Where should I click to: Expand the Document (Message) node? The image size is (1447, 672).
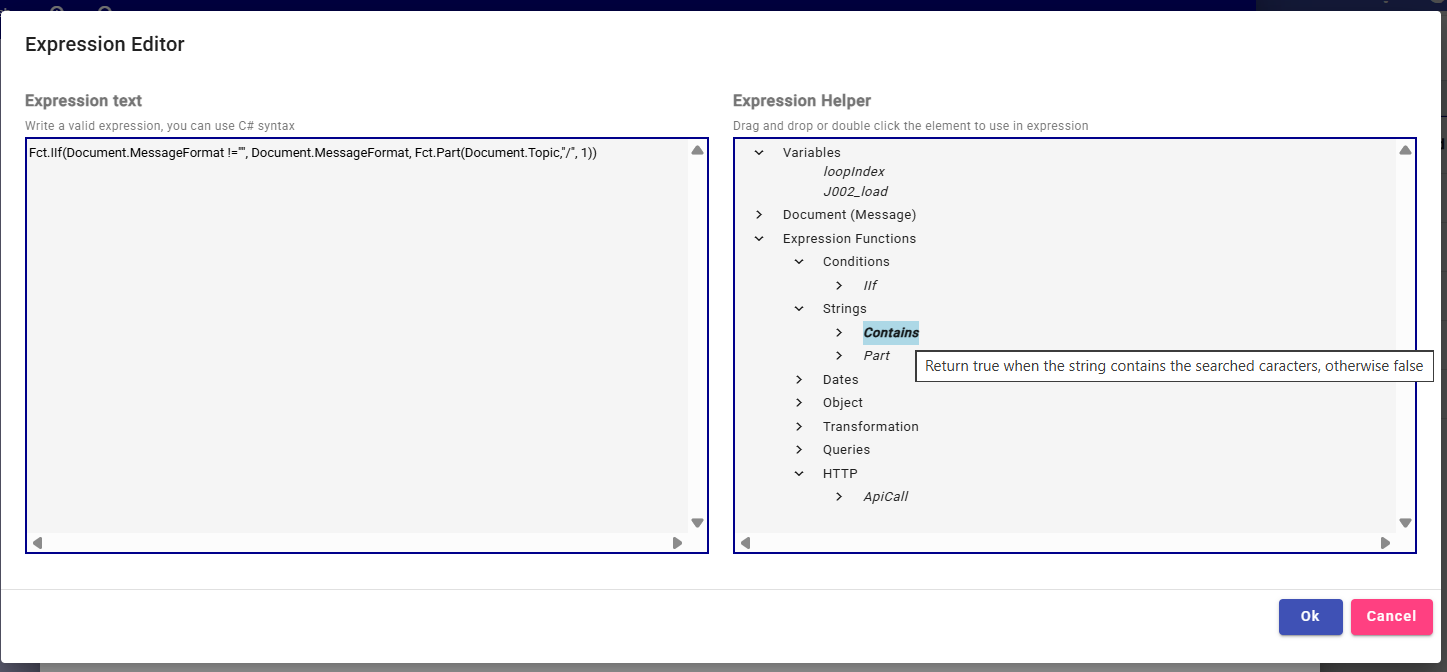click(x=759, y=215)
